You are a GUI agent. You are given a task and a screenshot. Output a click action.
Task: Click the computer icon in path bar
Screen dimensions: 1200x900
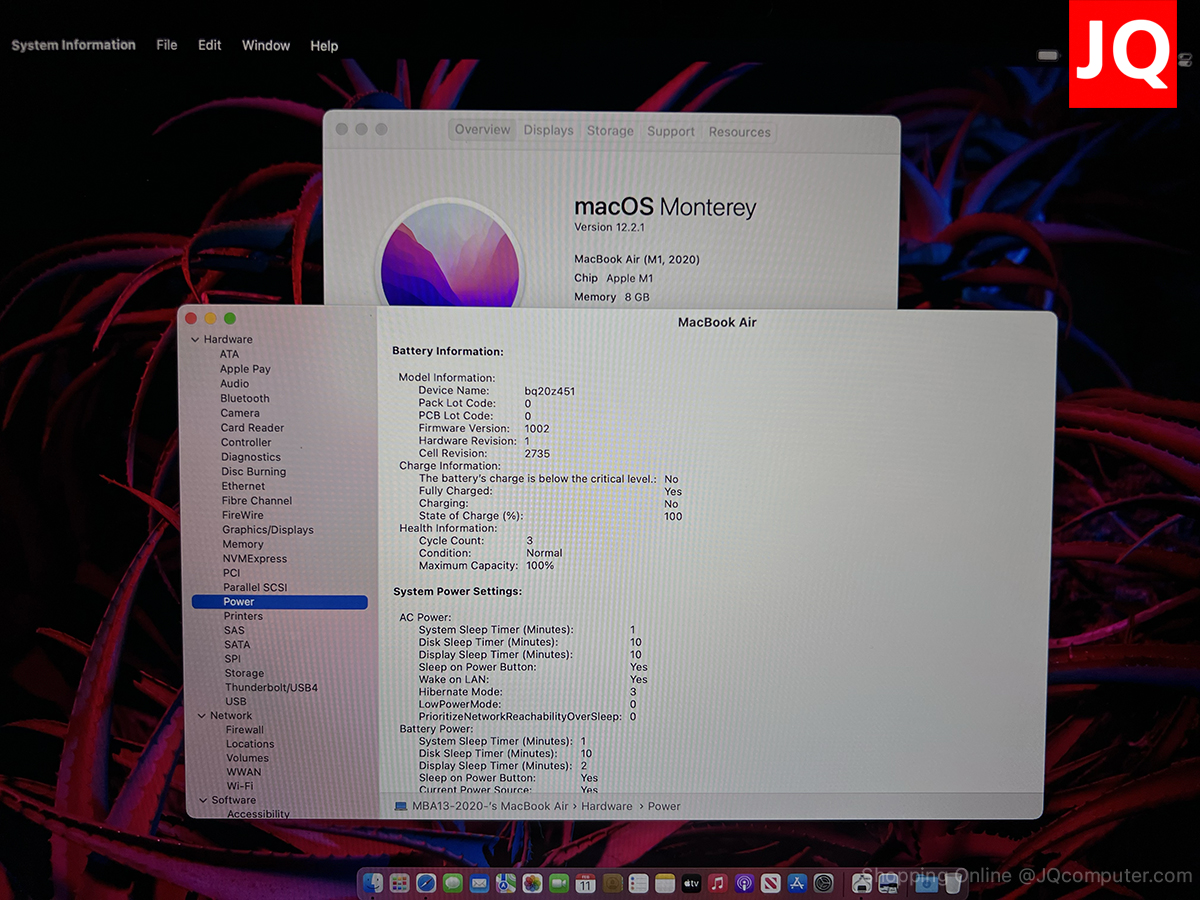pyautogui.click(x=401, y=806)
